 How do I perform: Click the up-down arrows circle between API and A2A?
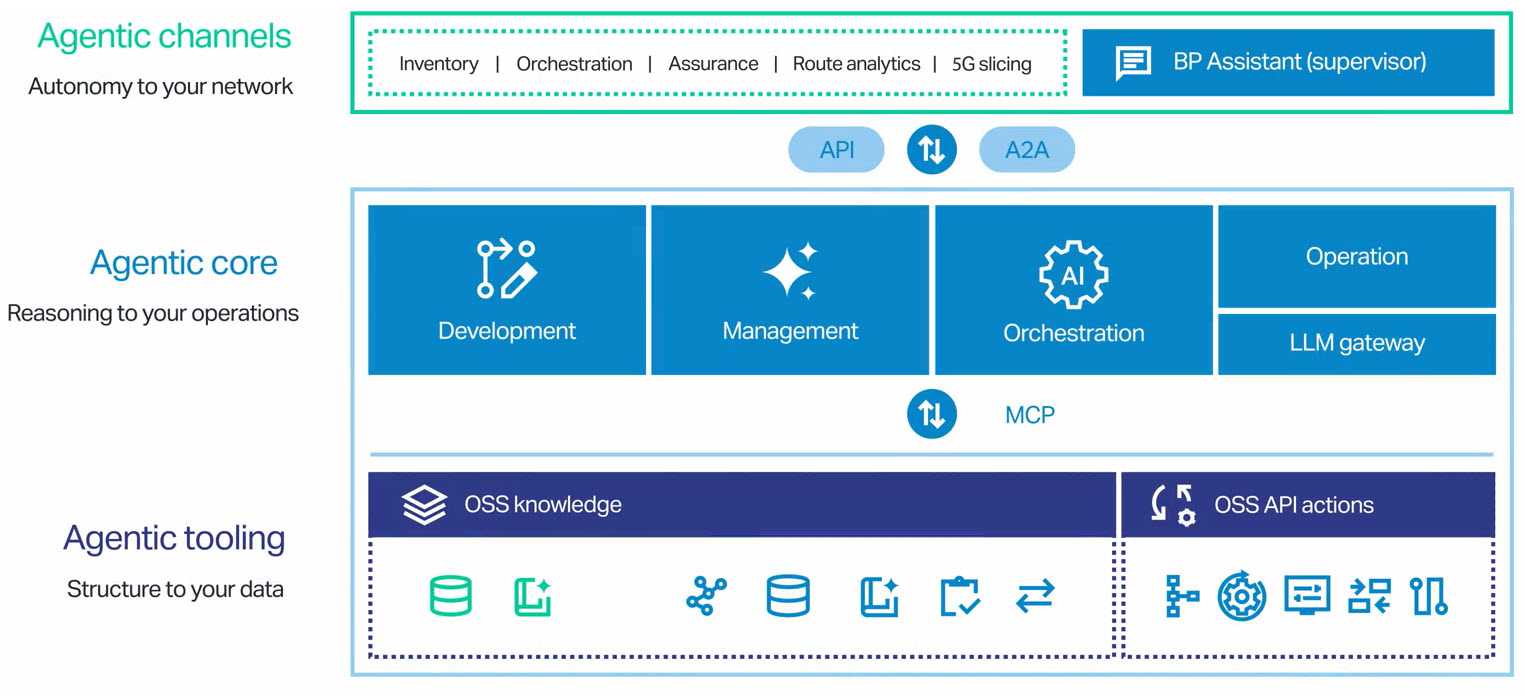(x=931, y=150)
